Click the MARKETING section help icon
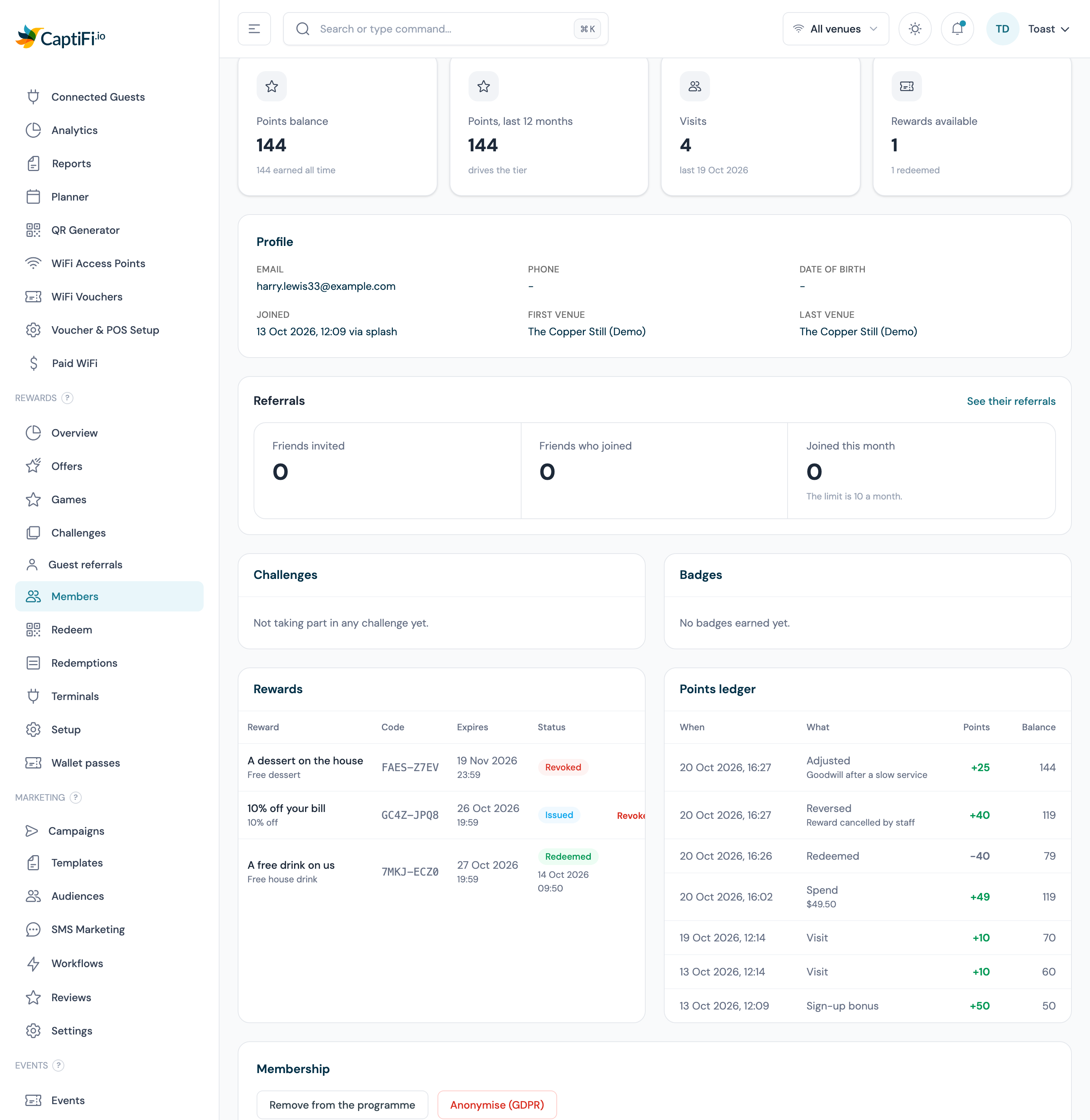Image resolution: width=1090 pixels, height=1120 pixels. [76, 797]
